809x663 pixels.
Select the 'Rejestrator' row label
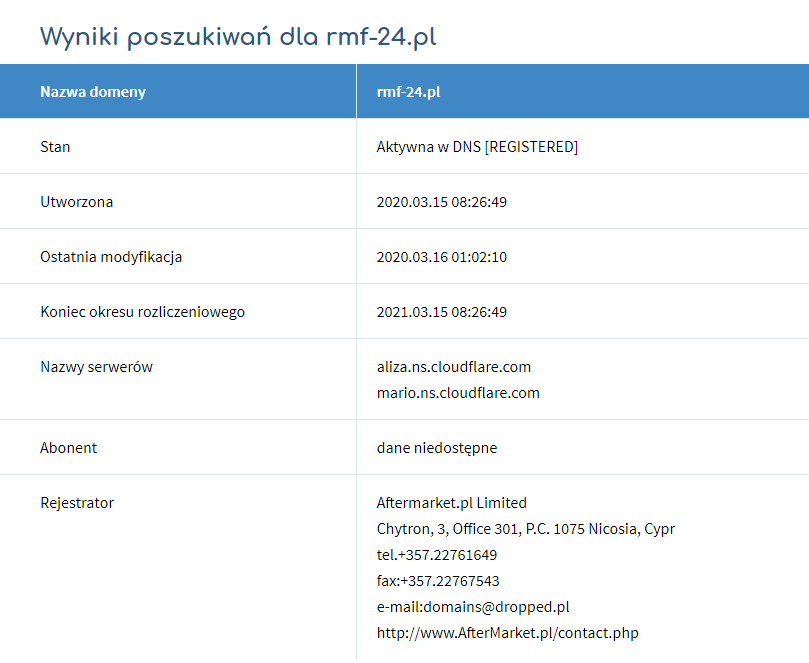(77, 503)
